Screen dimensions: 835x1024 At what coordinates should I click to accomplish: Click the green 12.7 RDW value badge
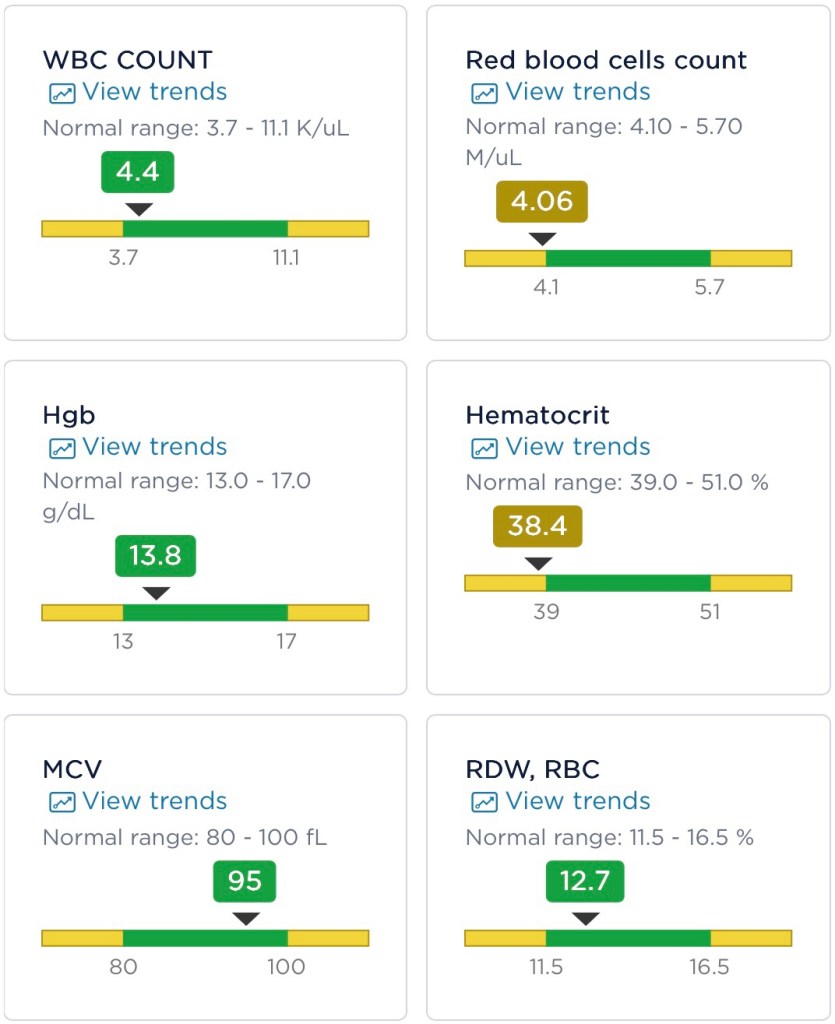pyautogui.click(x=585, y=881)
